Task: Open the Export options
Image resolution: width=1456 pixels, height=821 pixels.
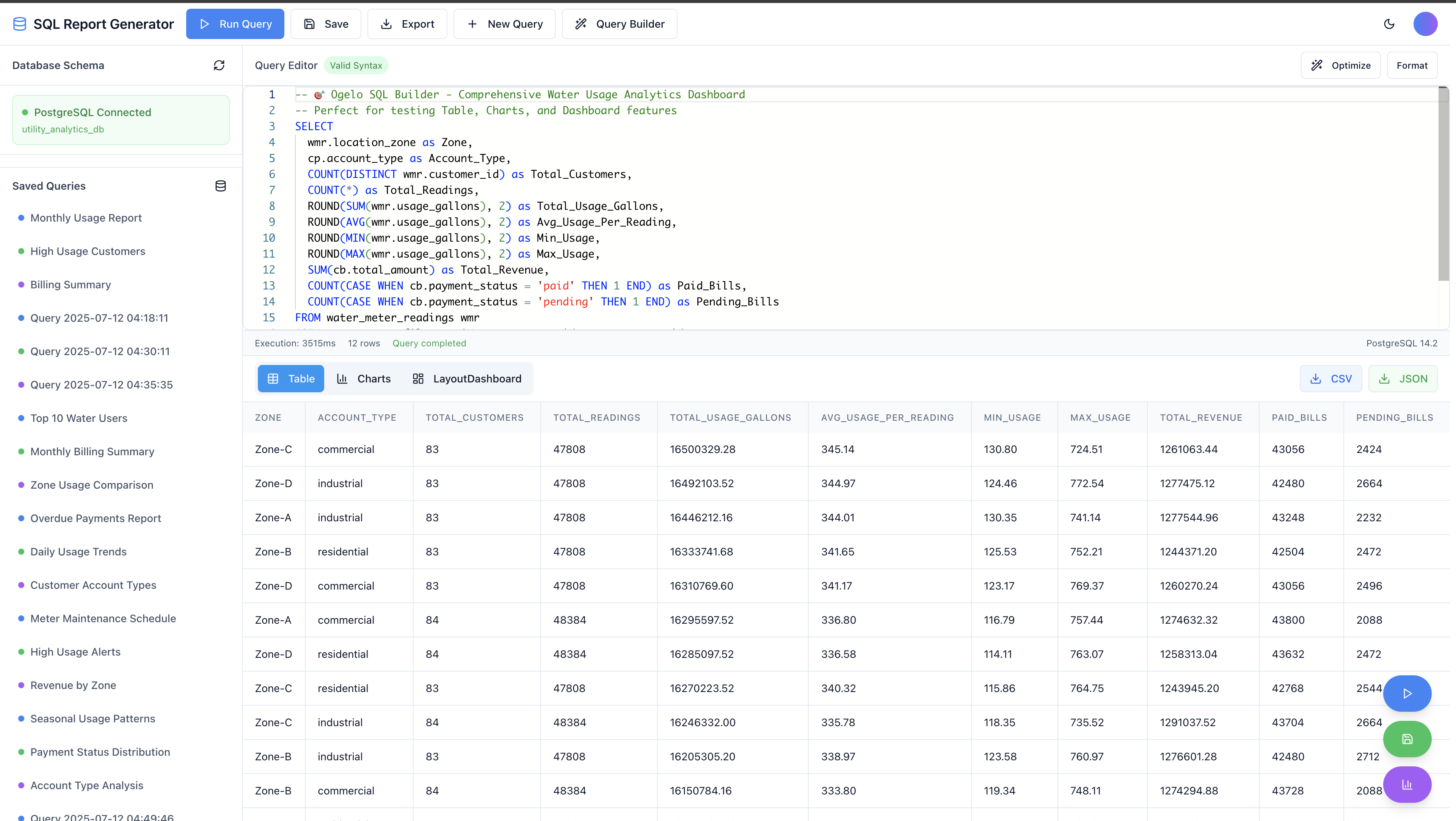Action: coord(407,24)
